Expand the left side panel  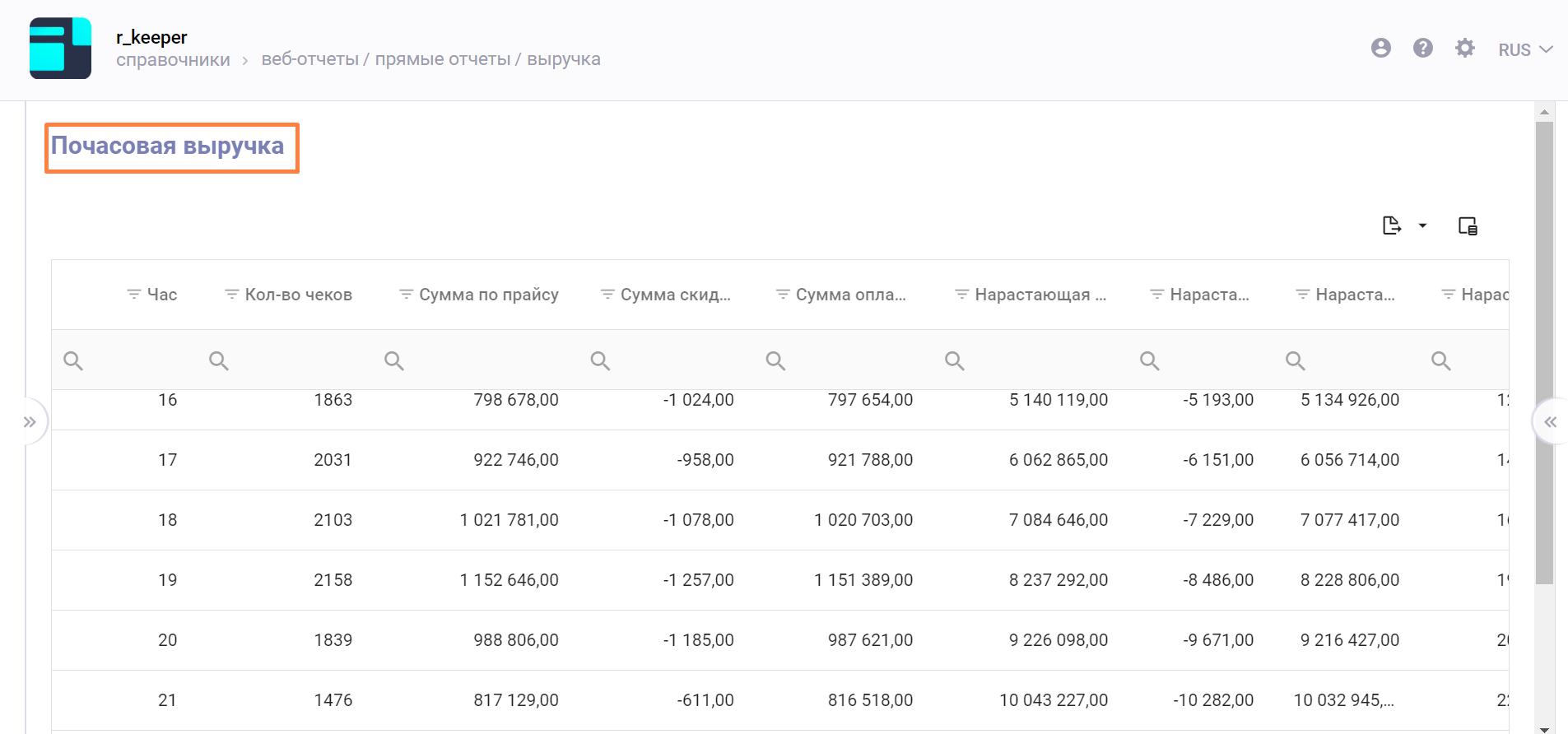tap(30, 422)
